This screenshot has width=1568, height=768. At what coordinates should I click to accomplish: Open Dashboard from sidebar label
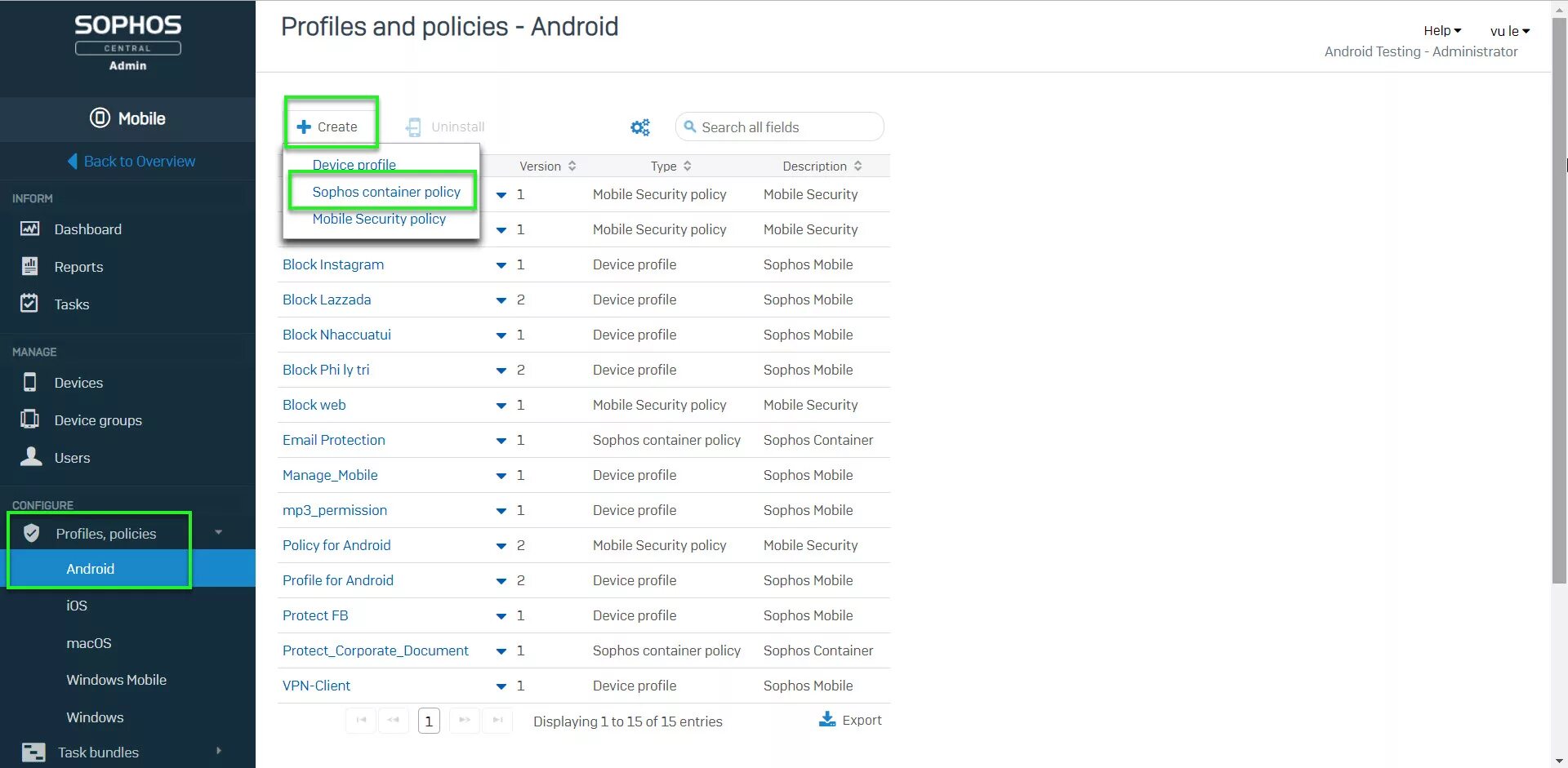click(87, 229)
